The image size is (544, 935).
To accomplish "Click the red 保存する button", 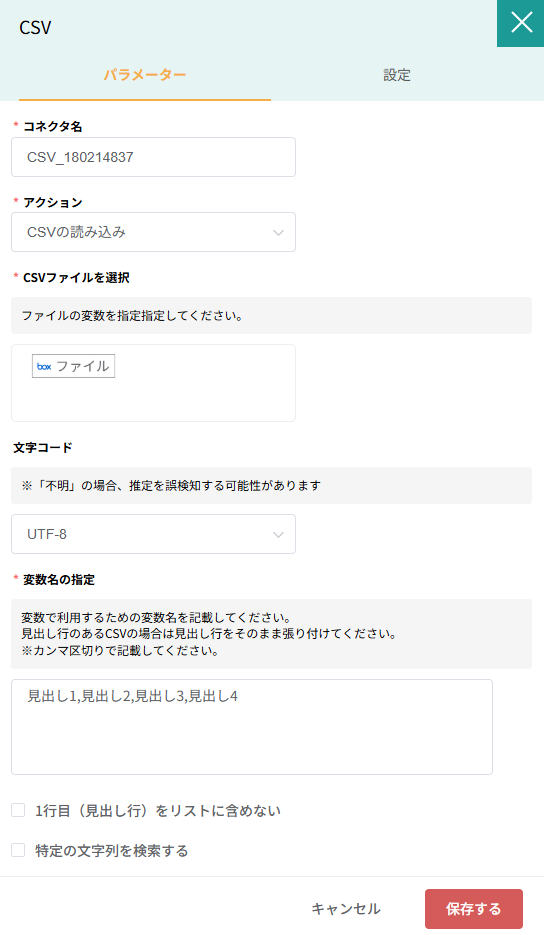I will coord(474,909).
